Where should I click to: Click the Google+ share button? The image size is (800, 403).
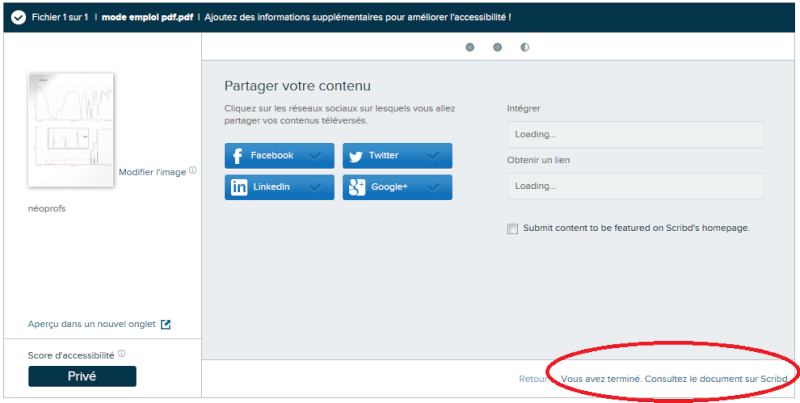[x=397, y=187]
